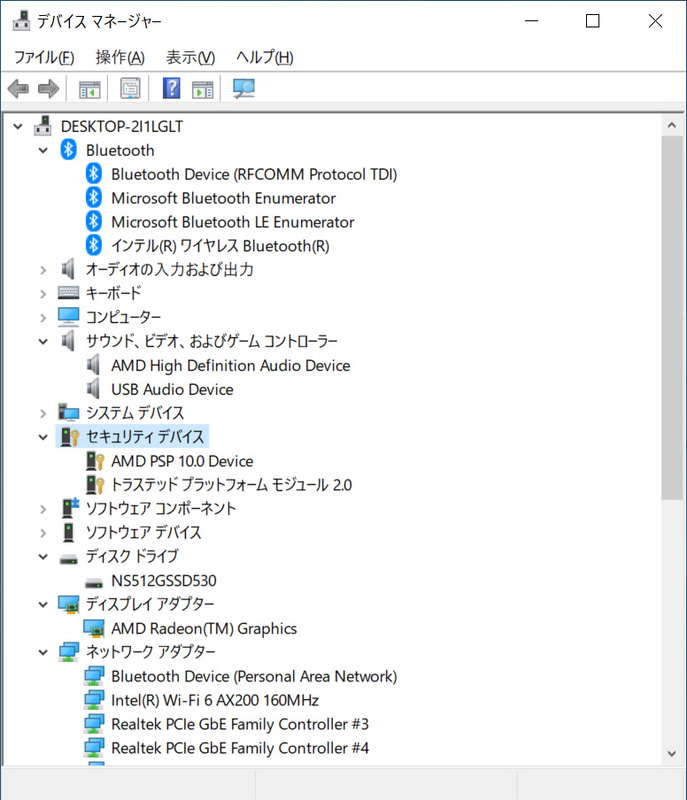The image size is (687, 800).
Task: Expand the オーディオの入力および出力 category
Action: [43, 270]
